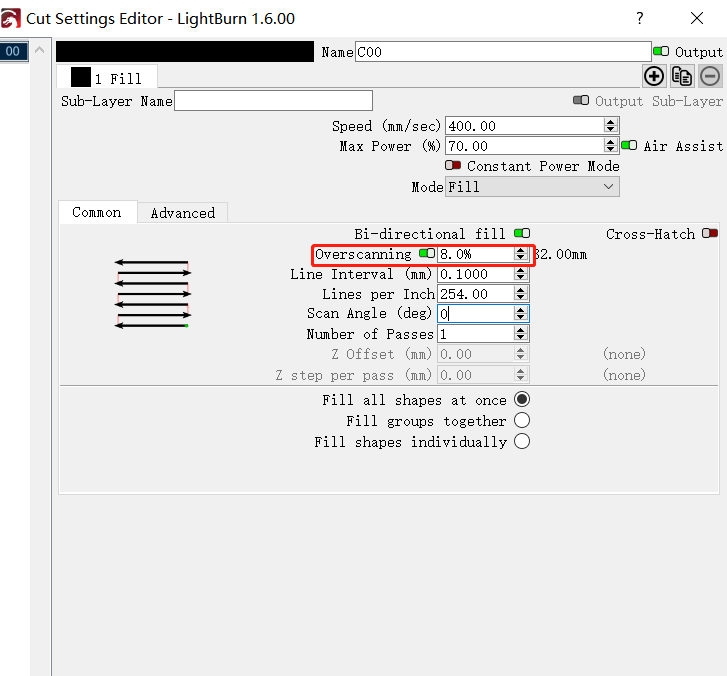Enable the Cross-Hatch toggle

[x=709, y=233]
